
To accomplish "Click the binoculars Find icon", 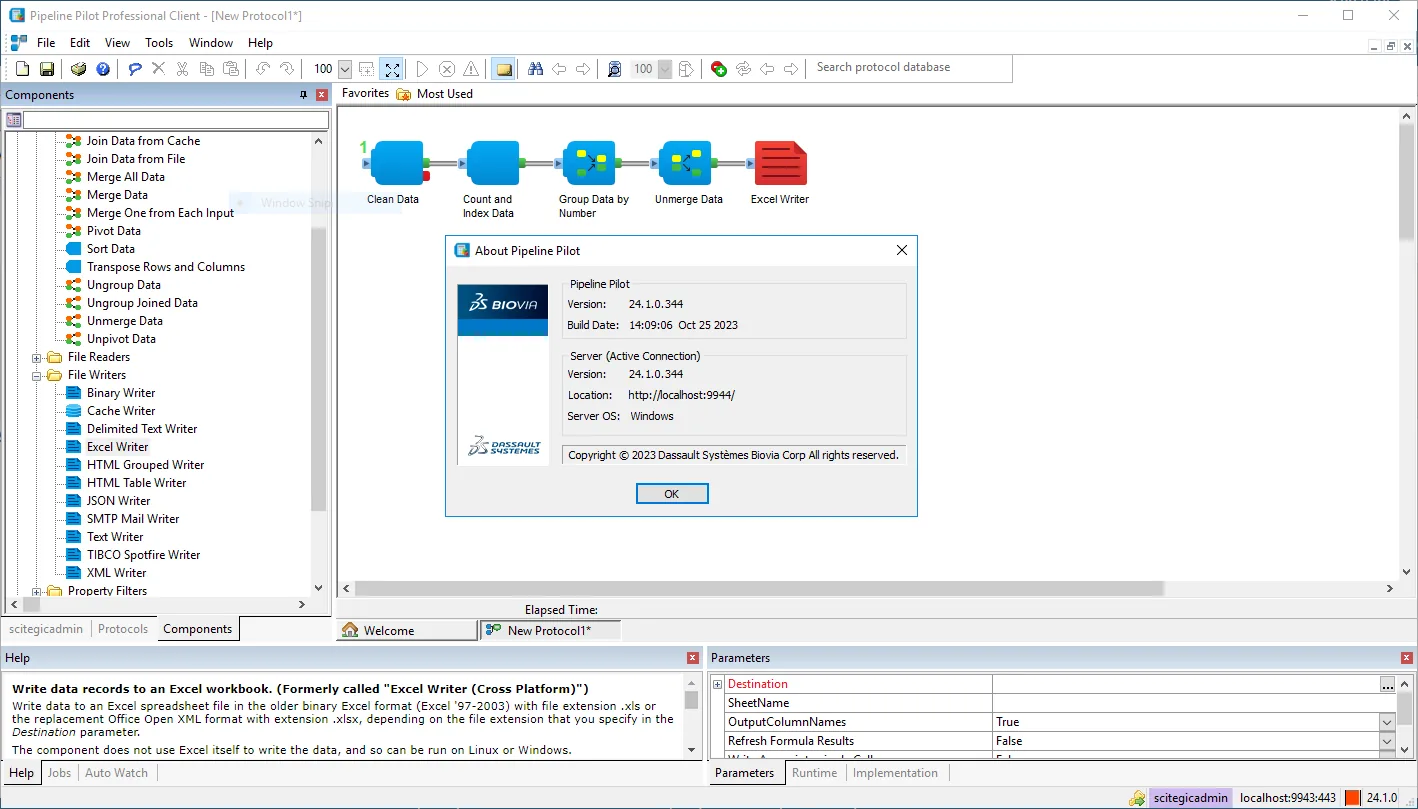I will (535, 69).
